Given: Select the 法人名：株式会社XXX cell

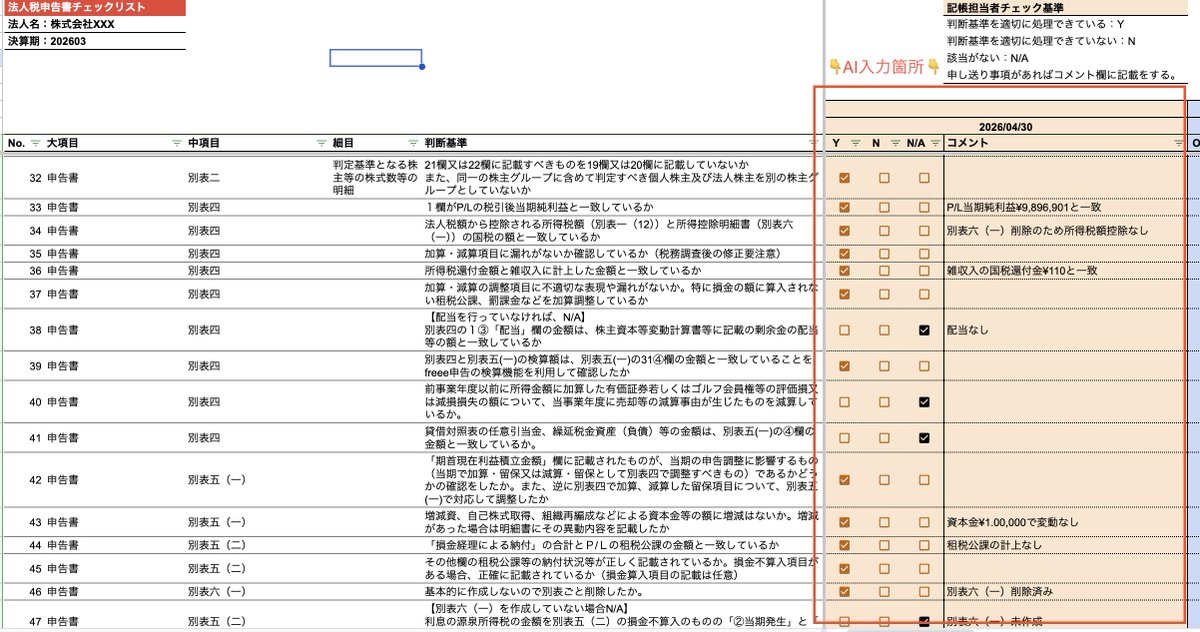Looking at the screenshot, I should tap(93, 24).
